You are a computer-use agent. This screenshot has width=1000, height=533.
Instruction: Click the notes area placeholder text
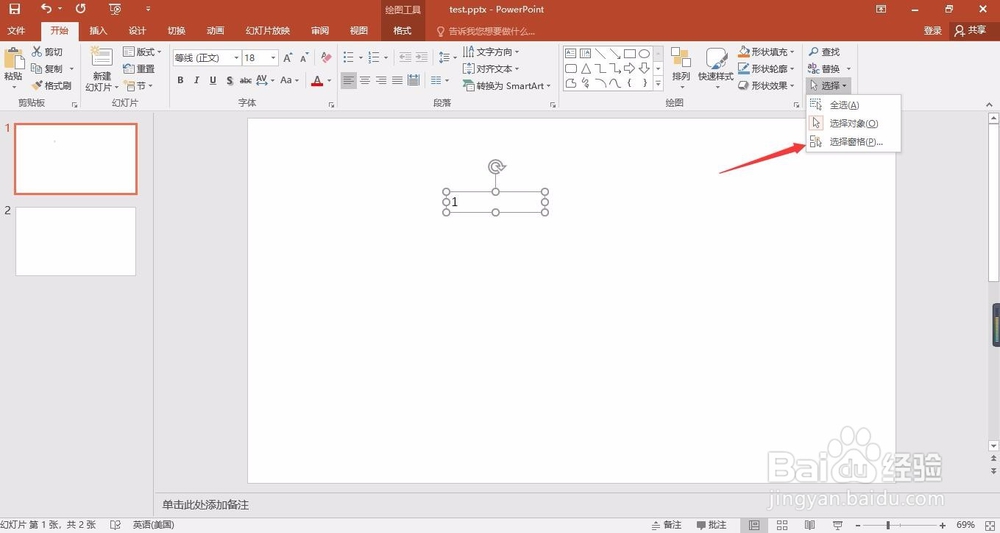tap(205, 505)
